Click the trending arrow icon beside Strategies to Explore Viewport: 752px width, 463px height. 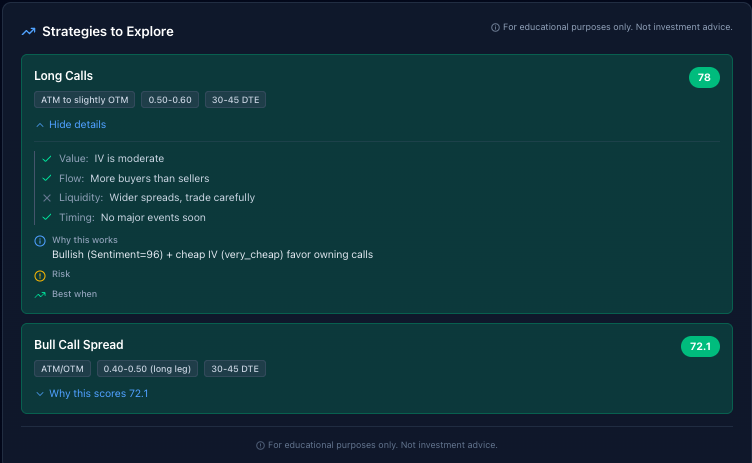coord(28,32)
